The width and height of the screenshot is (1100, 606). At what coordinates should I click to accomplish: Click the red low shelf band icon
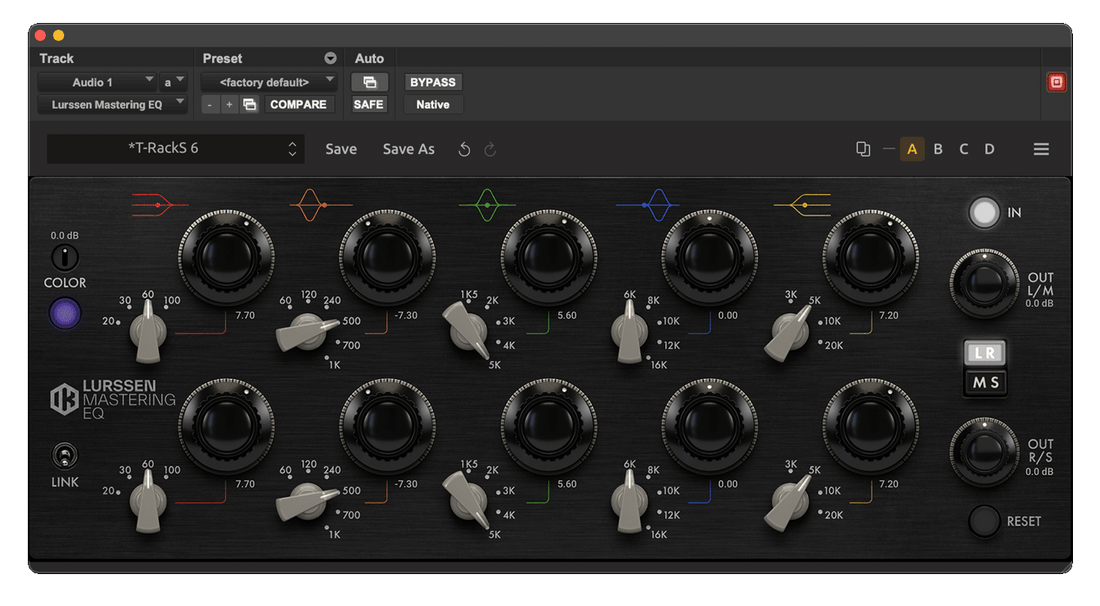(x=160, y=205)
